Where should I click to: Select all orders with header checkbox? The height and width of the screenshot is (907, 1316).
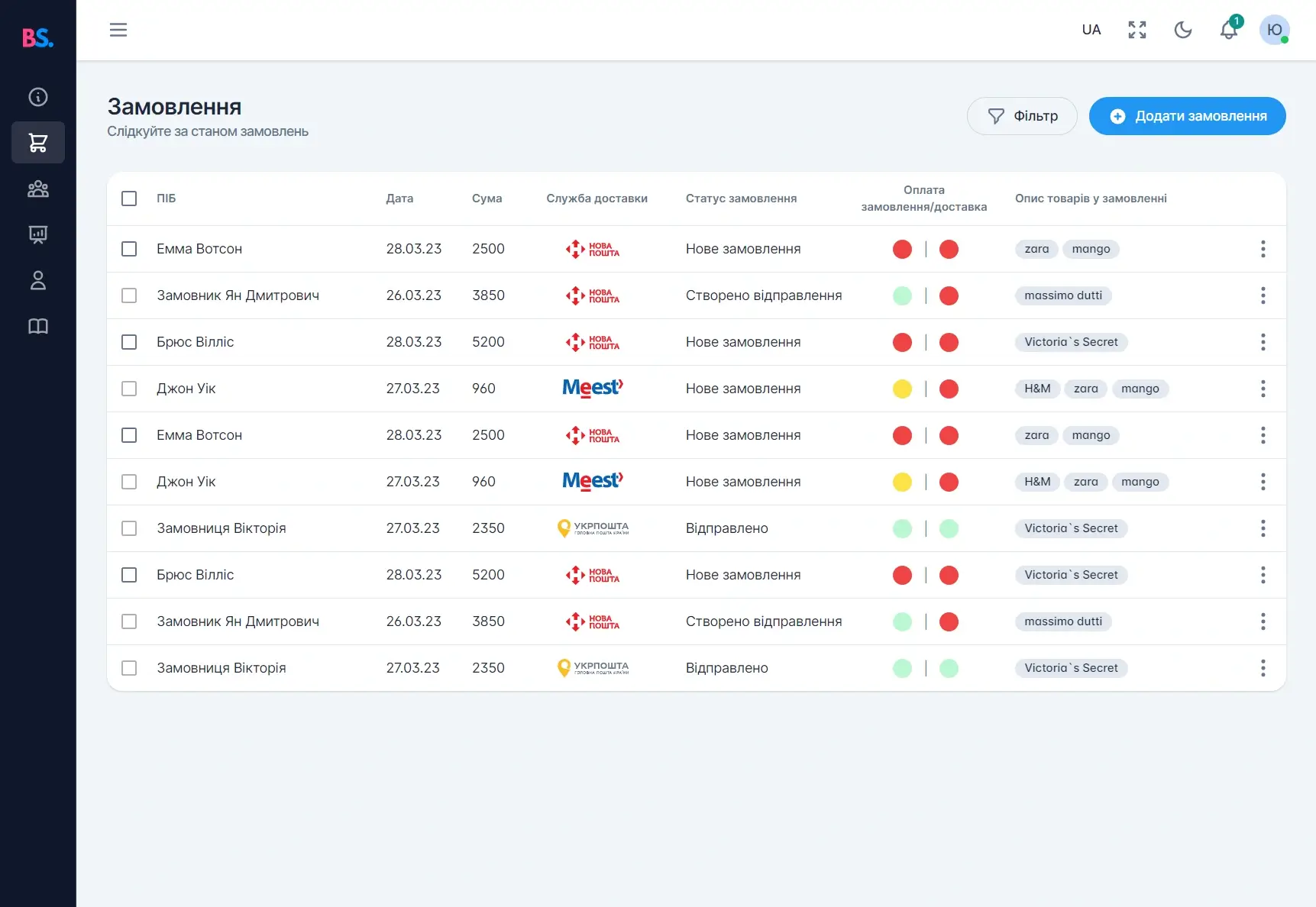tap(129, 199)
